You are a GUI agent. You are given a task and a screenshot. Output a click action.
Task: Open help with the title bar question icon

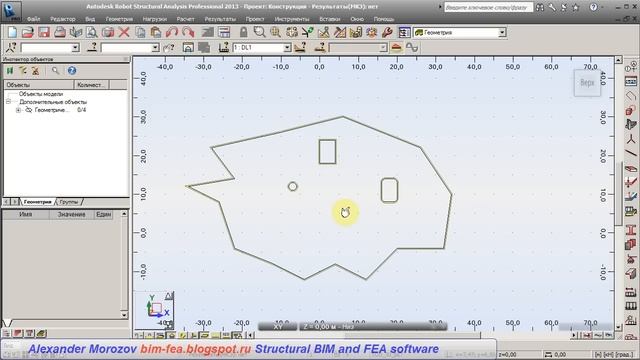click(594, 7)
